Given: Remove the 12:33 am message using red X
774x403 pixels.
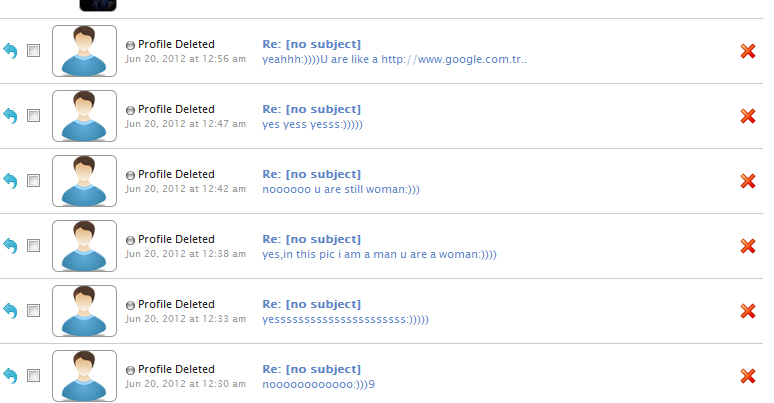Looking at the screenshot, I should (747, 311).
